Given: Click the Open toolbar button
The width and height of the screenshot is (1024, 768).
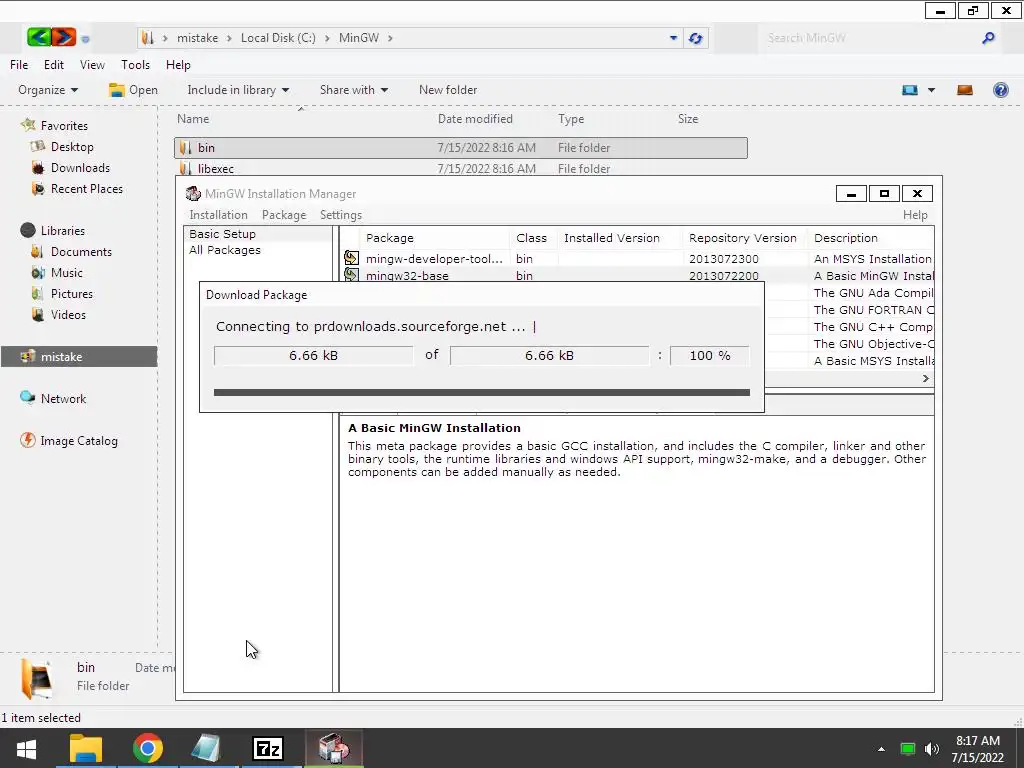Looking at the screenshot, I should (x=133, y=90).
